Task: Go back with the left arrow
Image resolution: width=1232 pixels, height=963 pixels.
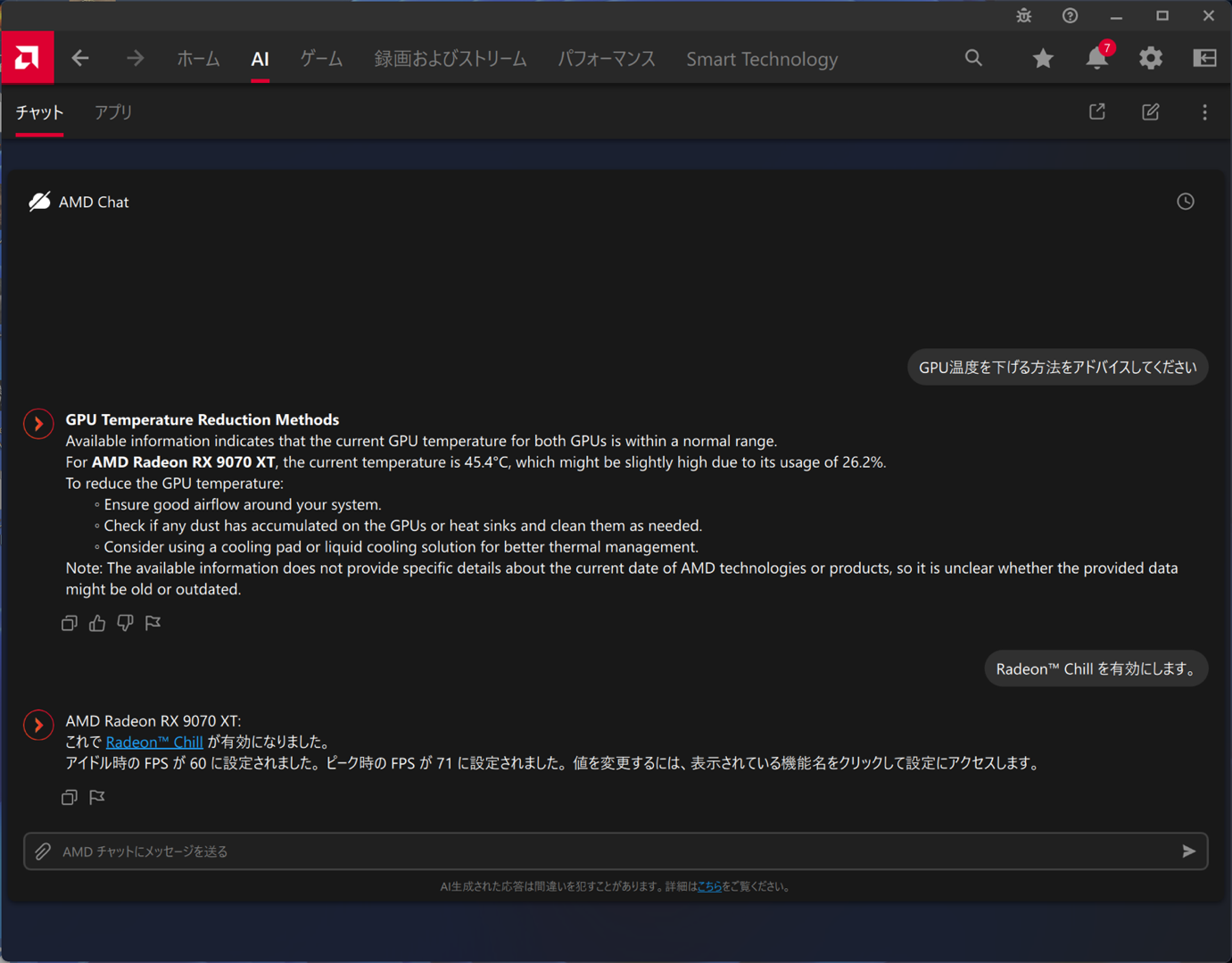Action: coord(80,59)
